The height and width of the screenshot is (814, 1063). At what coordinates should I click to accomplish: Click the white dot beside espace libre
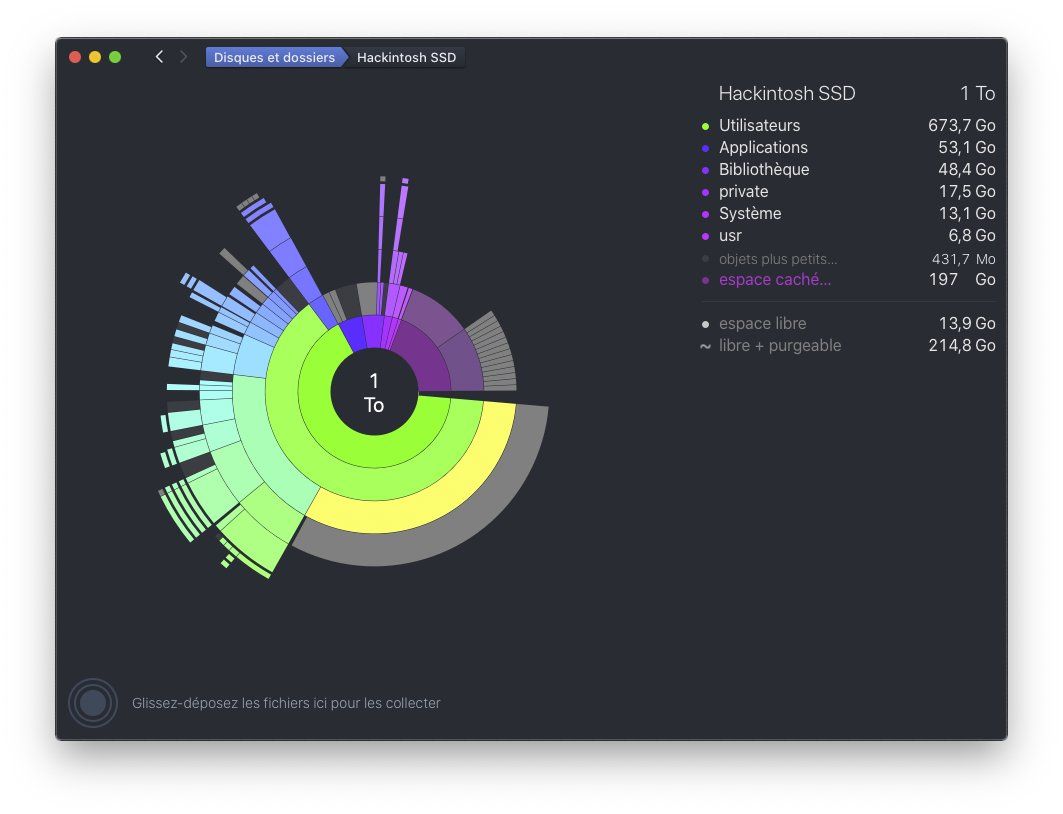tap(706, 324)
